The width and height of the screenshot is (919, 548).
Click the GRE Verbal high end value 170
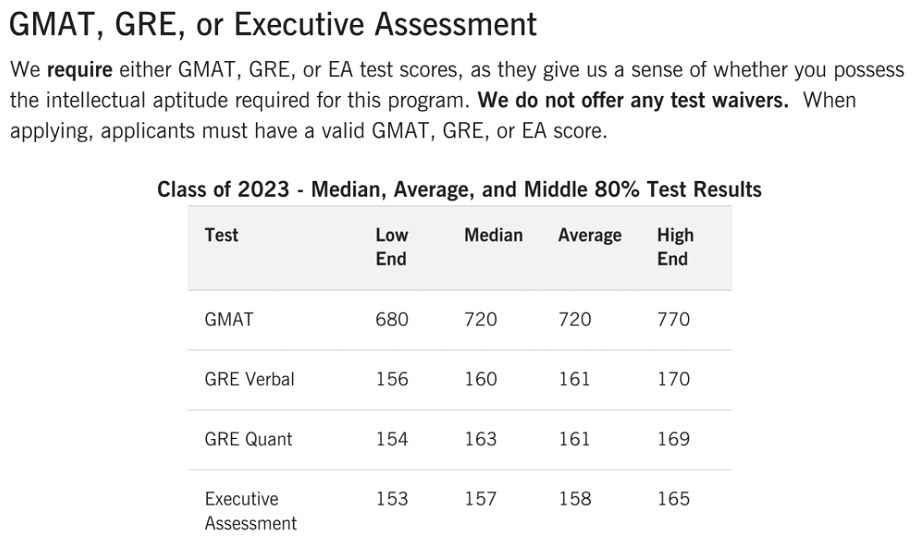[673, 380]
